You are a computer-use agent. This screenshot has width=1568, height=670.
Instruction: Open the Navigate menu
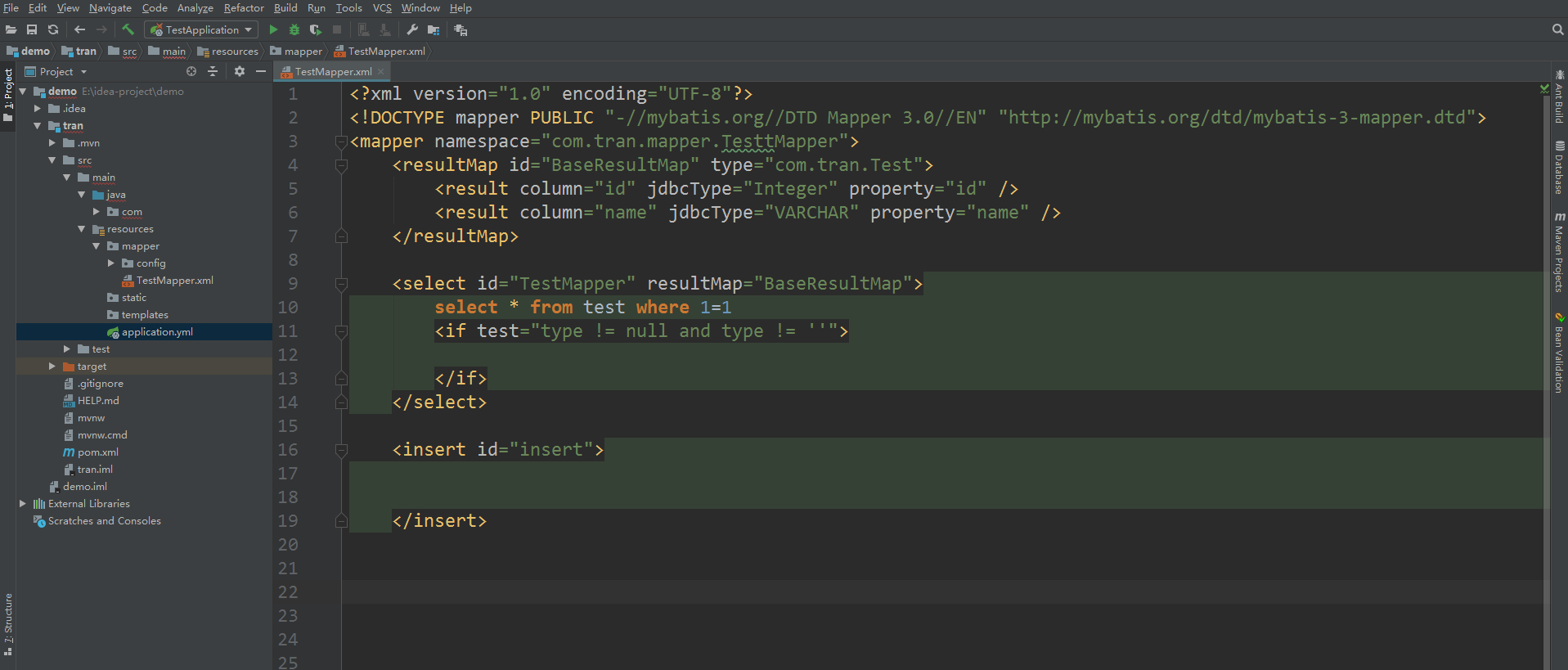pyautogui.click(x=110, y=7)
